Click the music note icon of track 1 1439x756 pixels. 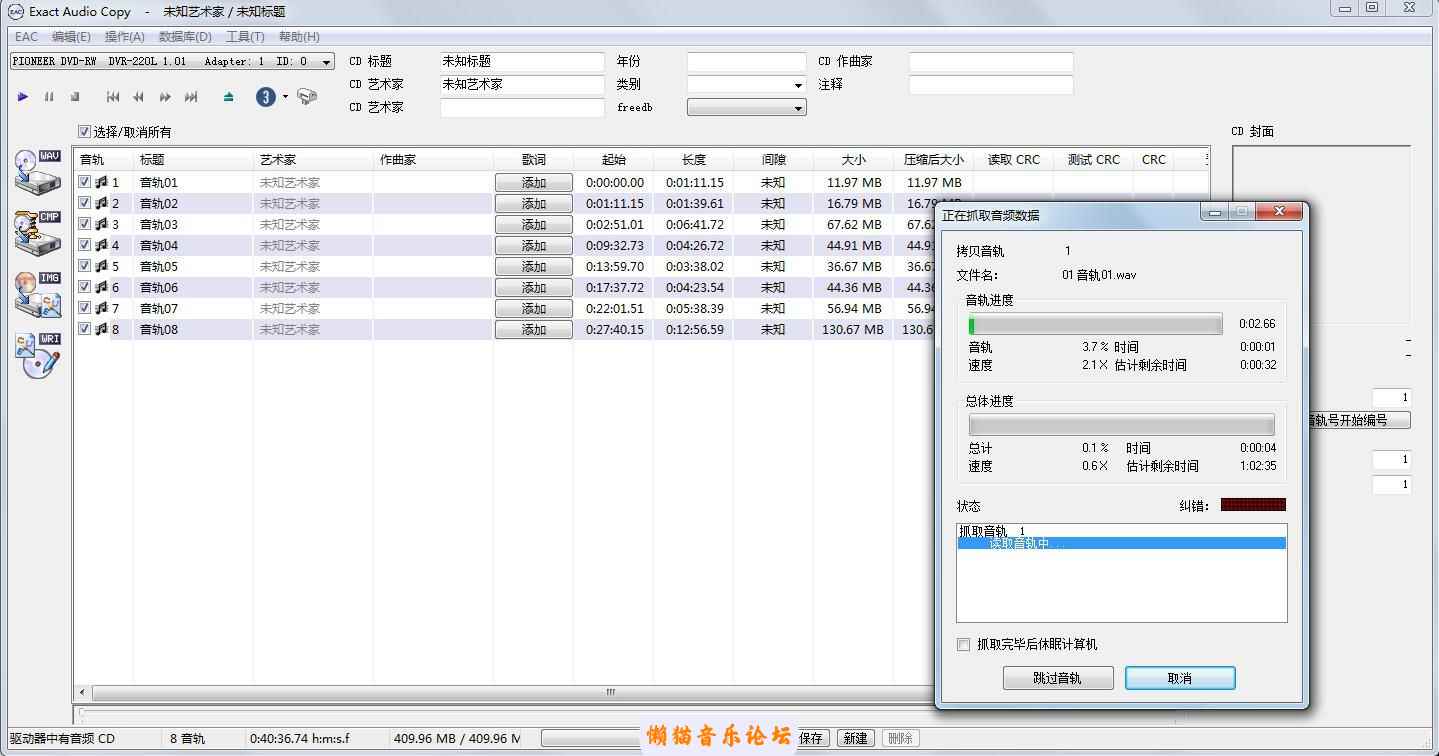coord(101,182)
